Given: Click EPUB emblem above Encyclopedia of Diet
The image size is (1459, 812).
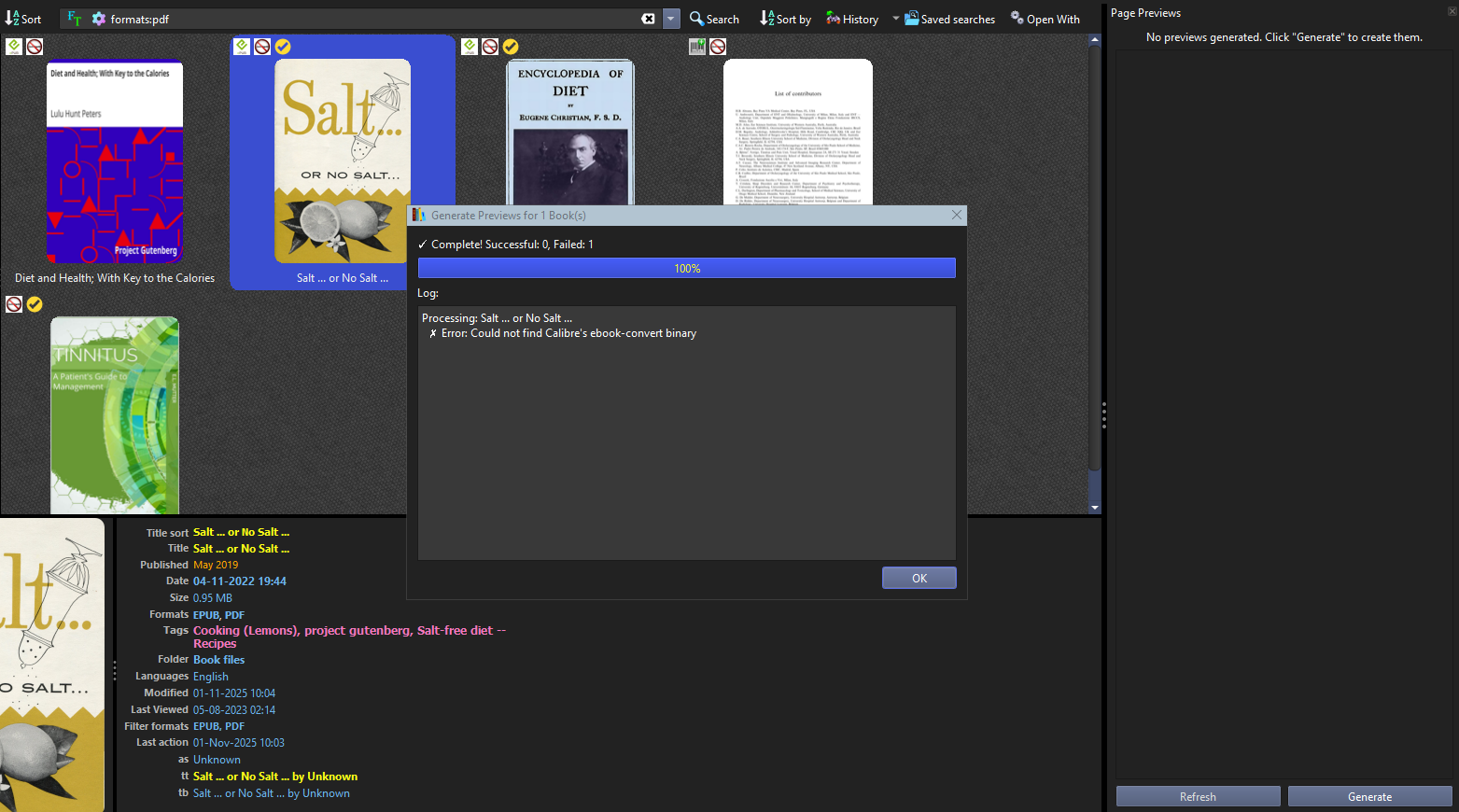Looking at the screenshot, I should 470,47.
